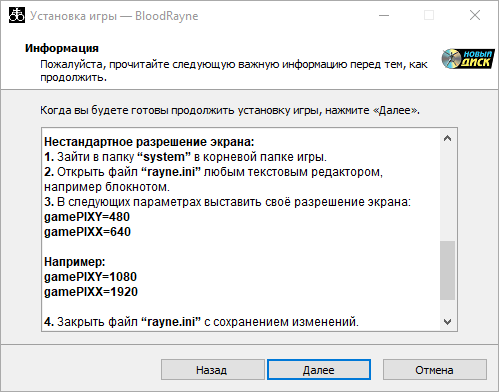499x392 pixels.
Task: Click the line 'gamePIXY=1080'
Action: 90,277
